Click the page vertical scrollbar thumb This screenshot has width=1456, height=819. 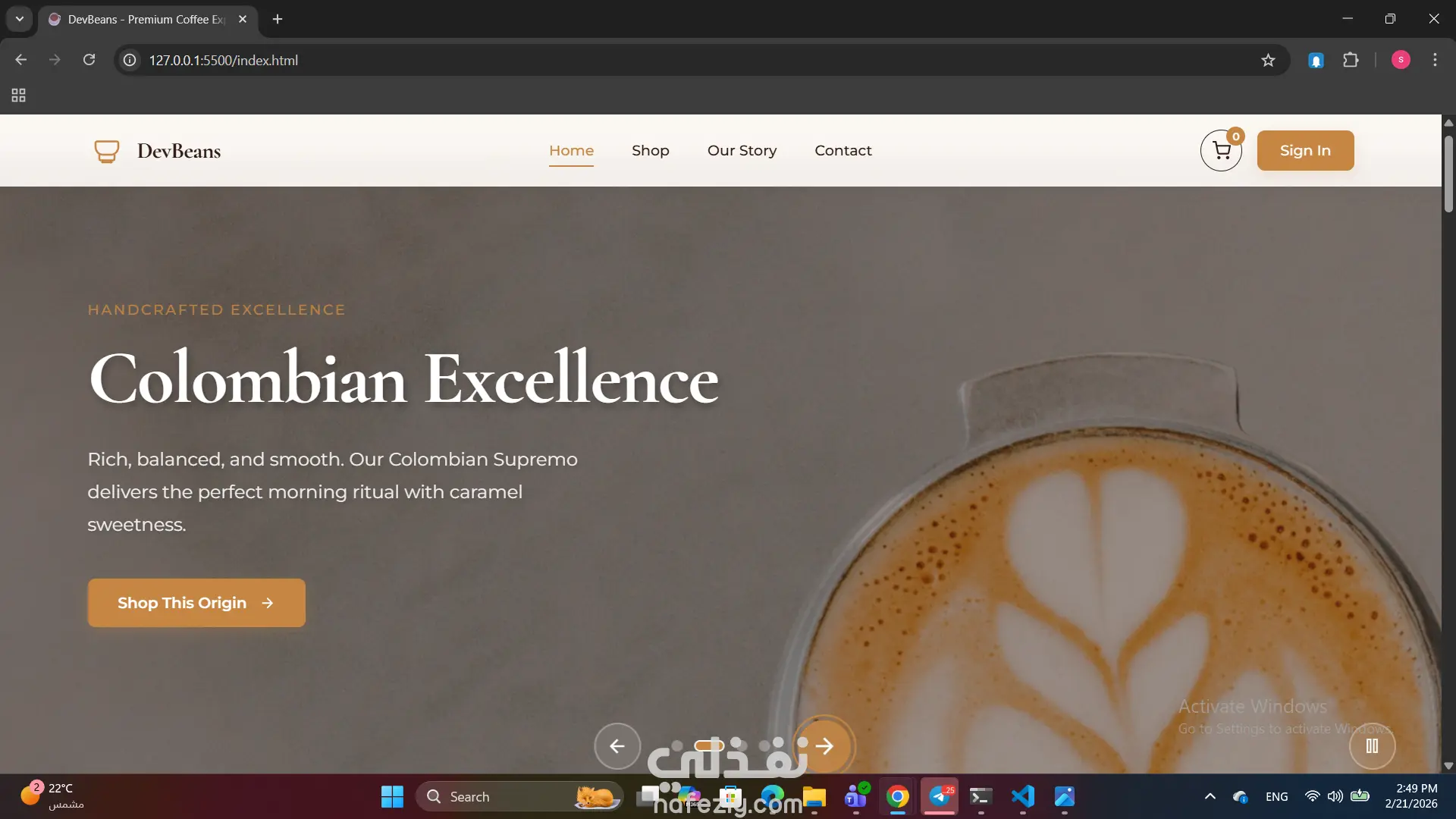1448,174
